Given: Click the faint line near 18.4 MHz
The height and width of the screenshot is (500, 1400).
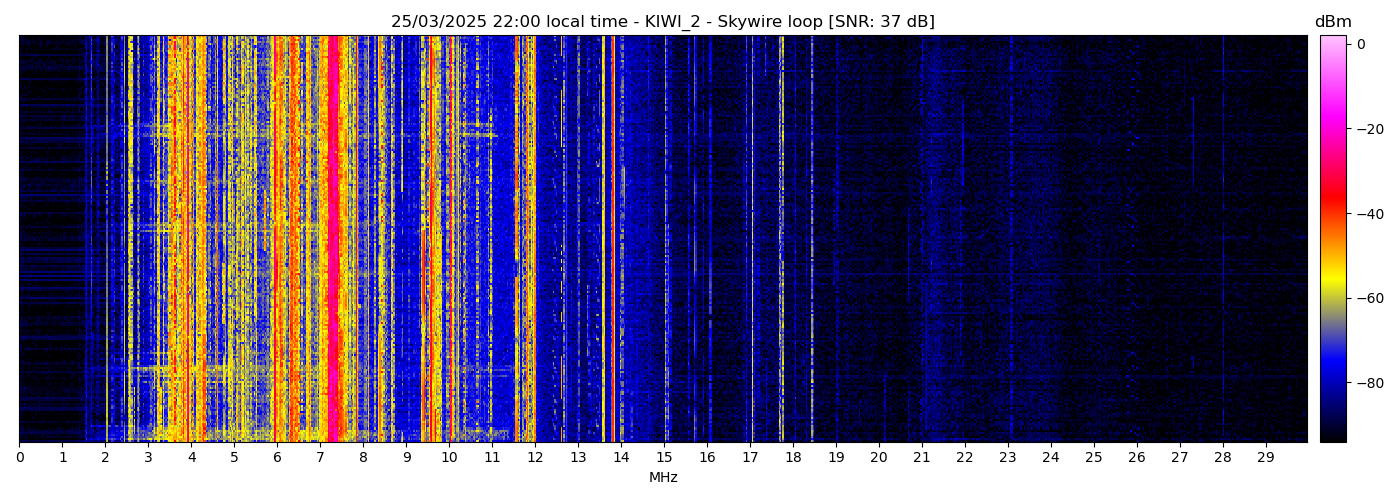Looking at the screenshot, I should (811, 240).
